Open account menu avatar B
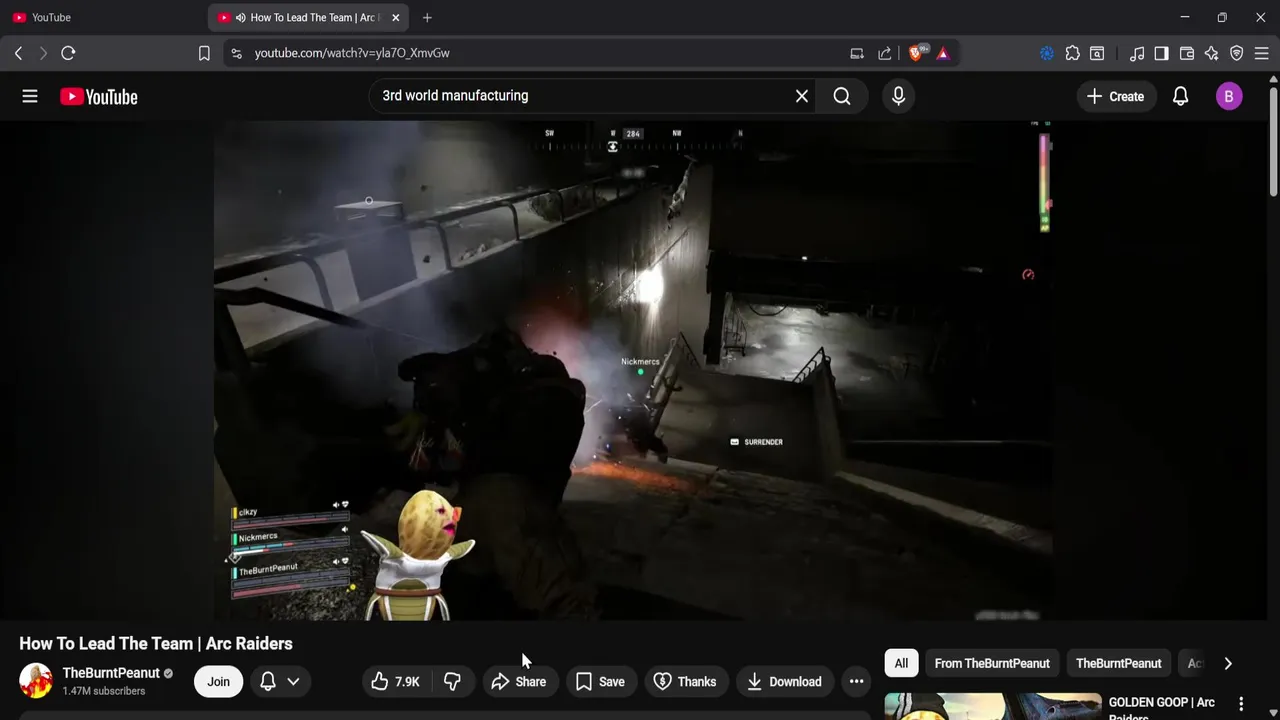Screen dimensions: 1280x720 click(1229, 96)
